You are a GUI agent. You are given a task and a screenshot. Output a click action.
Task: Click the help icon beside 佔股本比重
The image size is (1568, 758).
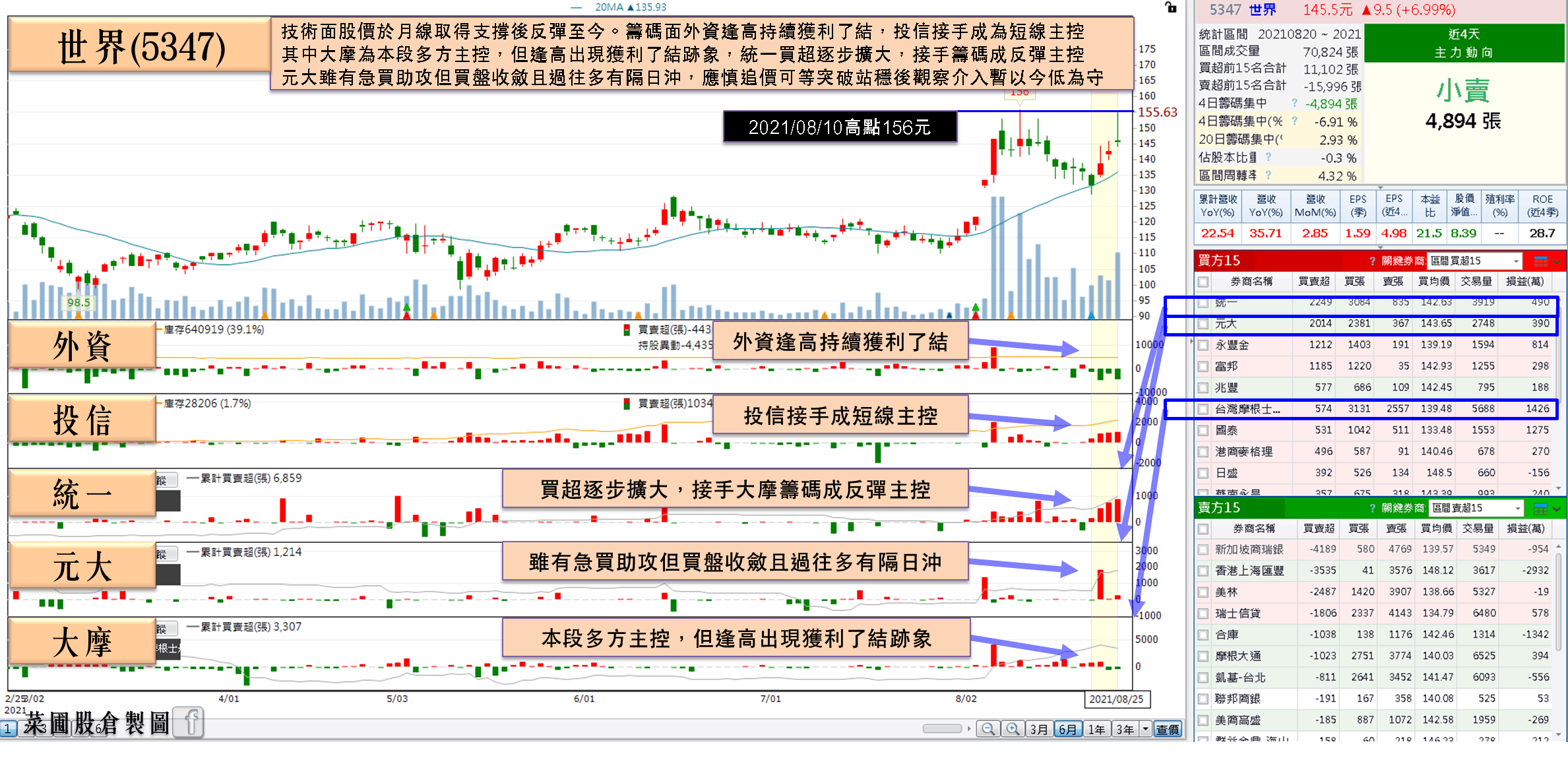[x=1268, y=157]
